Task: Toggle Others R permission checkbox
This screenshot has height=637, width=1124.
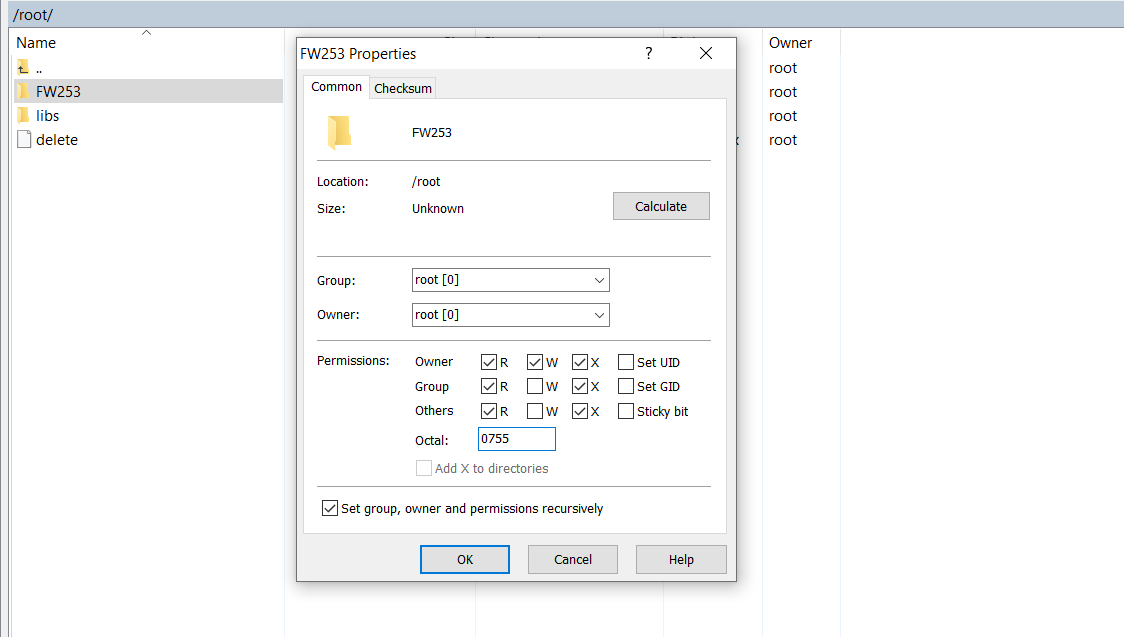Action: coord(489,411)
